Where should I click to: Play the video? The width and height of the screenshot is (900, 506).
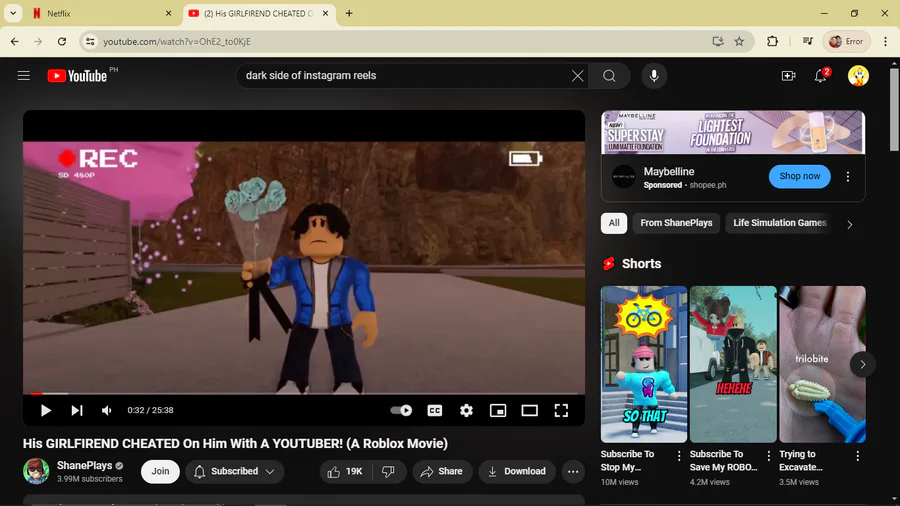coord(45,410)
